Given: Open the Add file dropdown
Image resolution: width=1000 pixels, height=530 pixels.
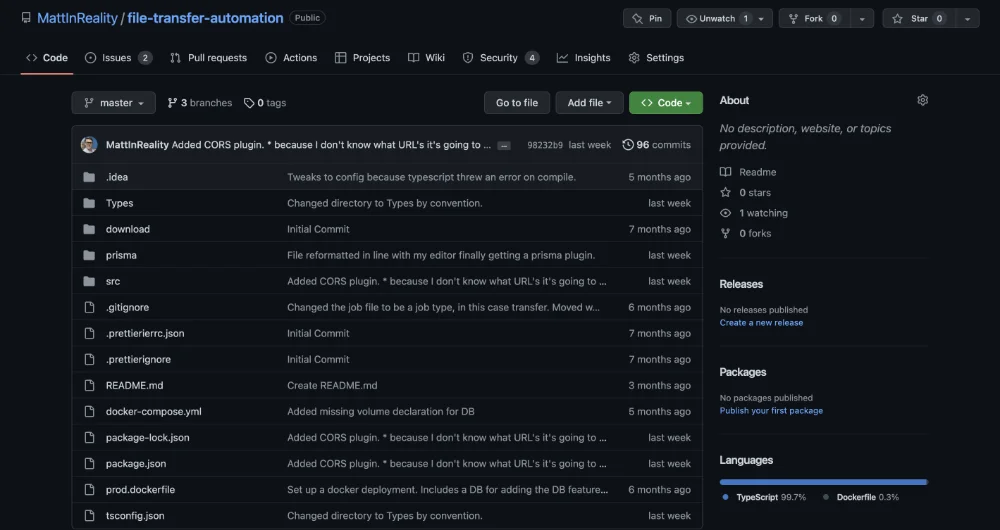Looking at the screenshot, I should pos(589,103).
